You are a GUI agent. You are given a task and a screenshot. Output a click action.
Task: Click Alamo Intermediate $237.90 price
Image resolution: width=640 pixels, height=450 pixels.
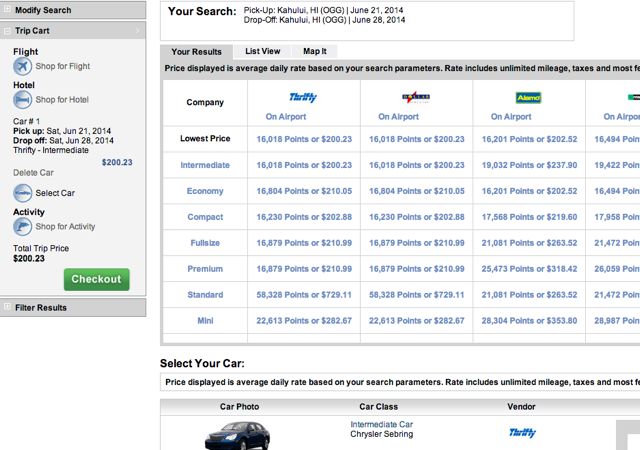point(529,165)
